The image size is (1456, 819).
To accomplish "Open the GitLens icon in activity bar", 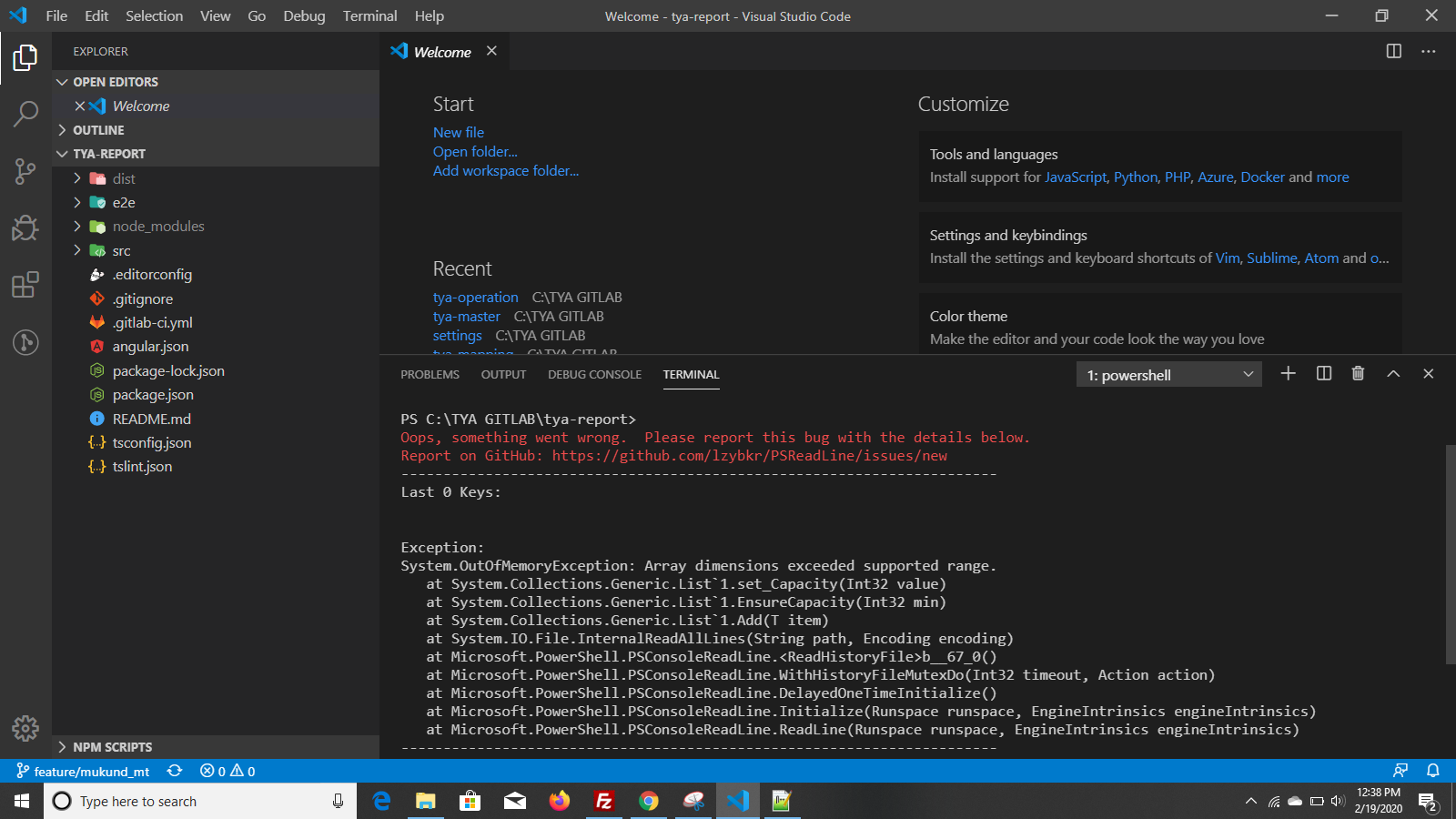I will (25, 342).
